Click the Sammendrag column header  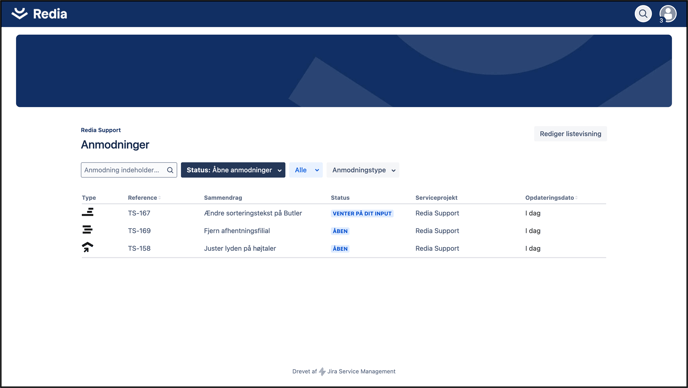click(x=223, y=198)
